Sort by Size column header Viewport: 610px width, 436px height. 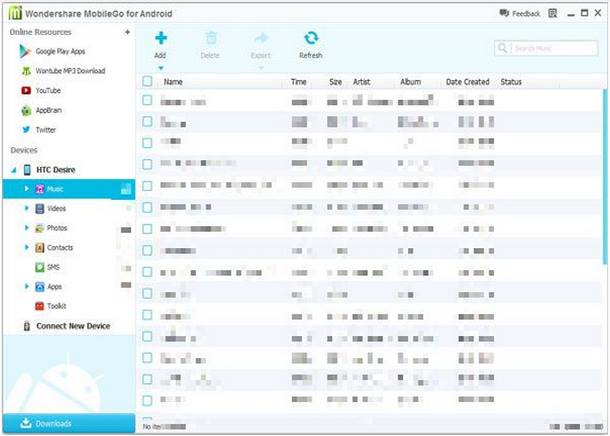pos(335,82)
